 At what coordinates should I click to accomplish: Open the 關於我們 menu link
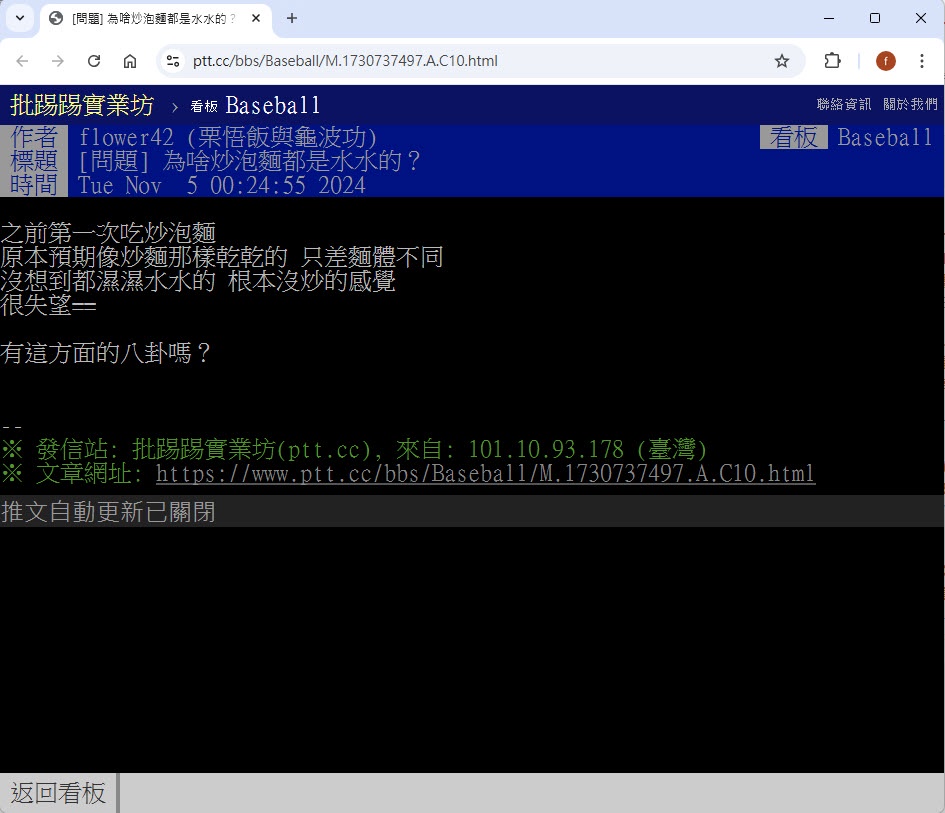[x=910, y=104]
